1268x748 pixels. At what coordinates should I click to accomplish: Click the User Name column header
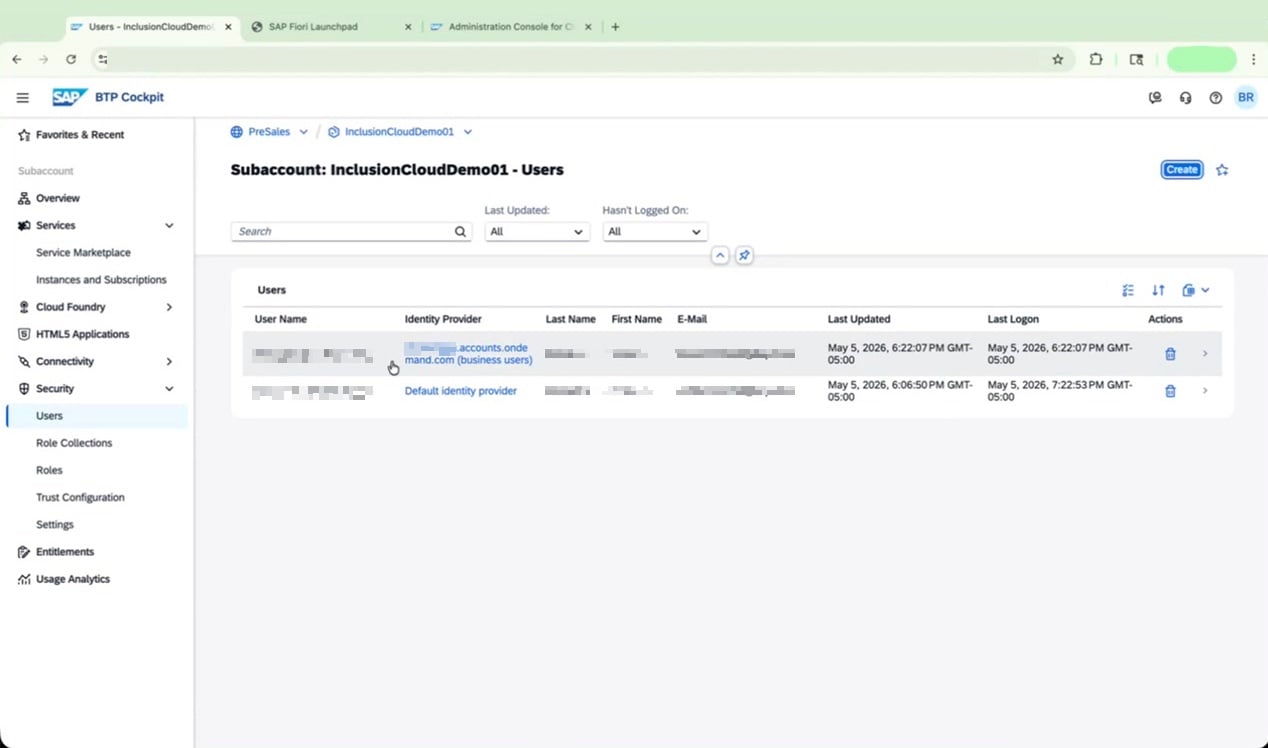280,319
